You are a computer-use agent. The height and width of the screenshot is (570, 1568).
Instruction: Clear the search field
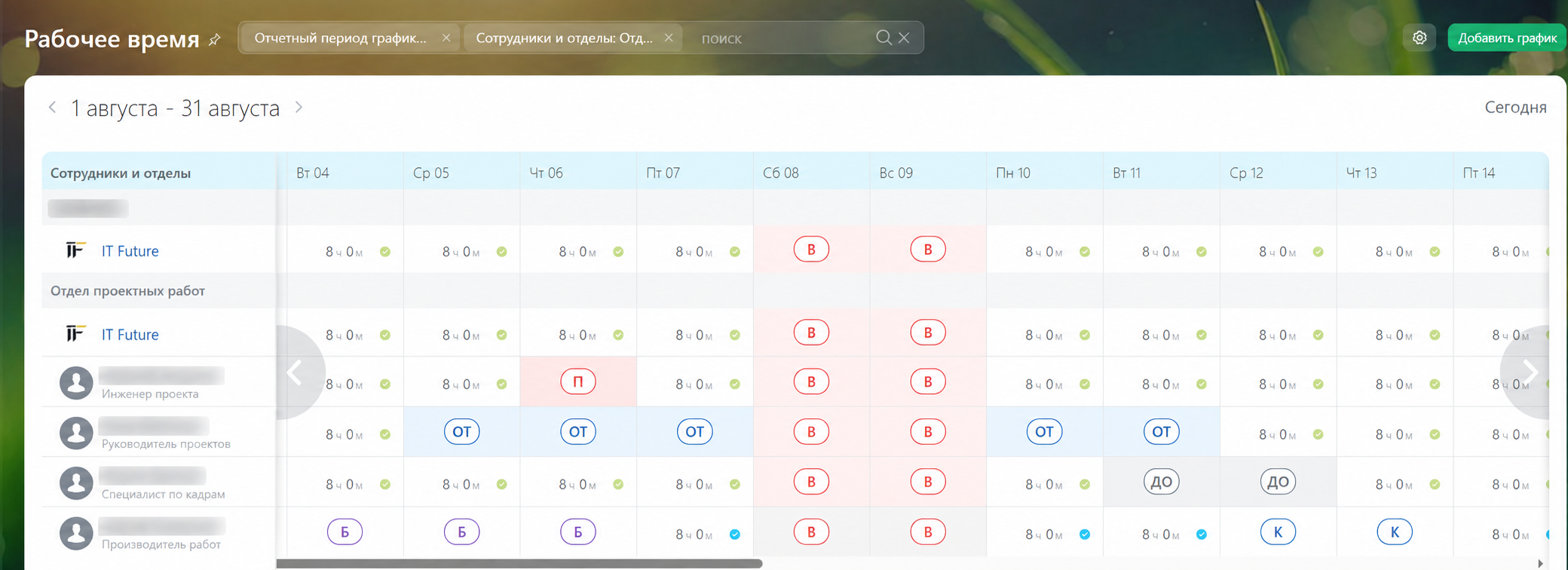905,38
